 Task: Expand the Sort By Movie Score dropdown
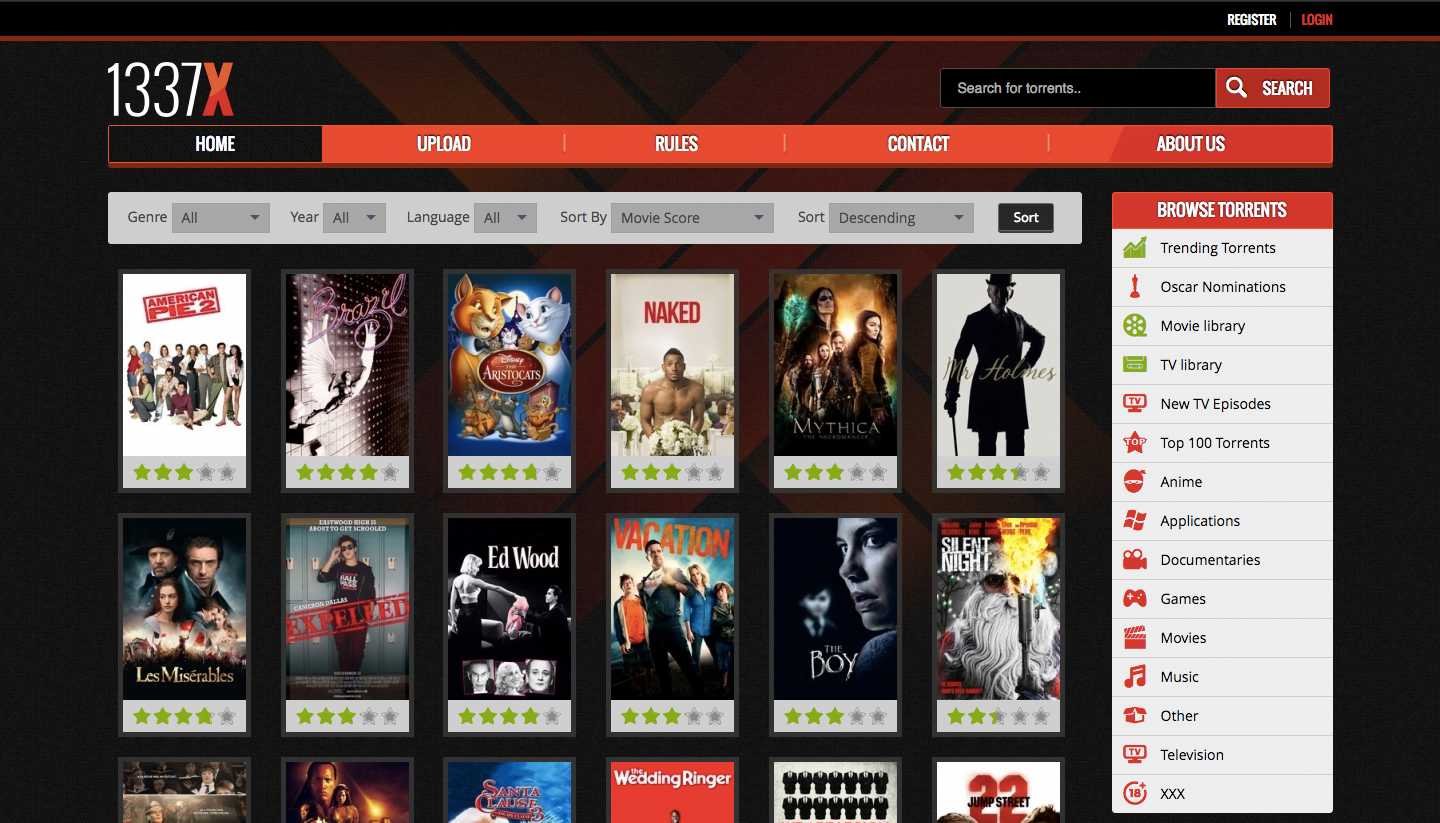click(x=693, y=218)
